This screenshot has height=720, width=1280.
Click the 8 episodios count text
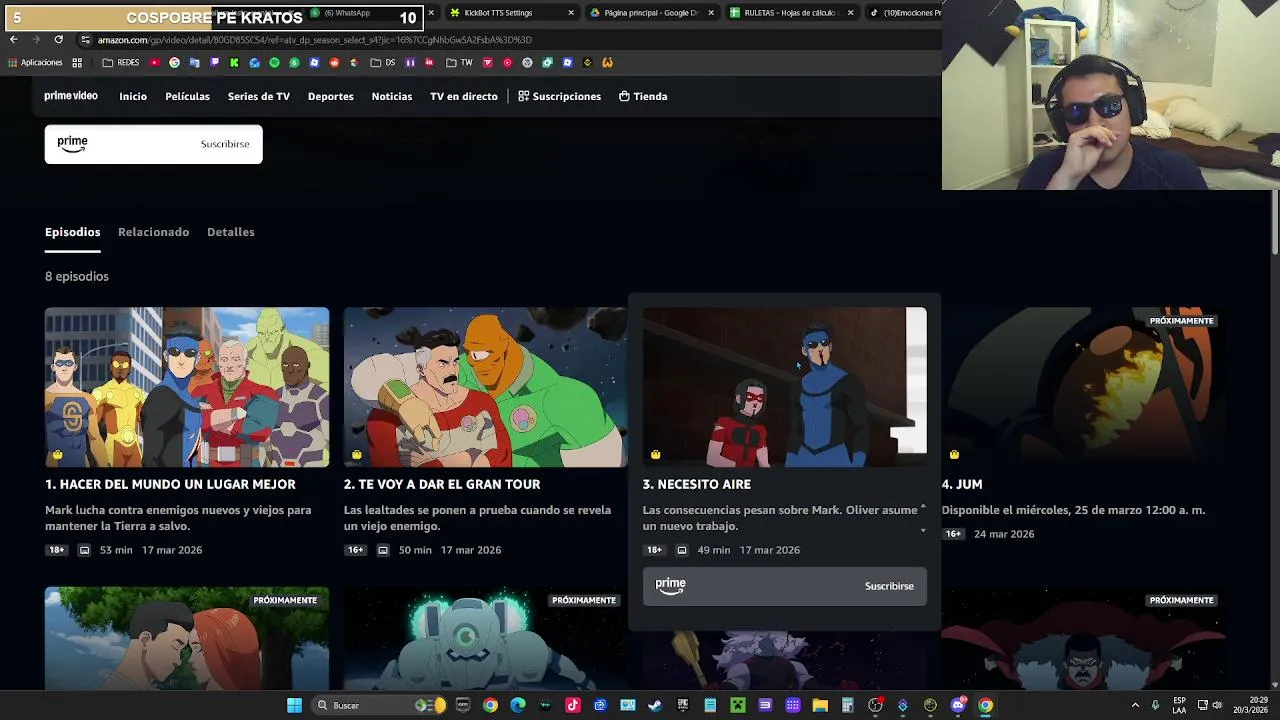(x=77, y=276)
